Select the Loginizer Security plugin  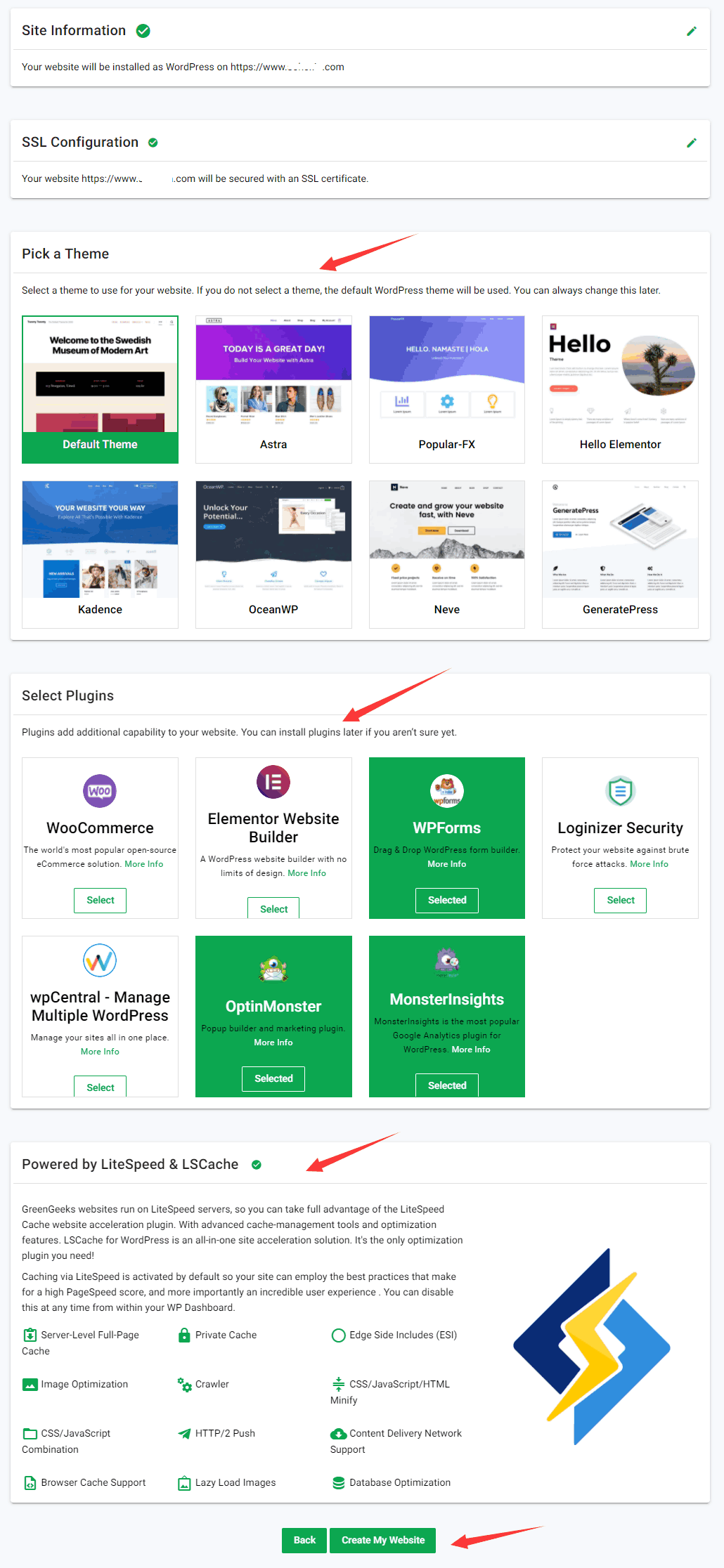(x=620, y=900)
